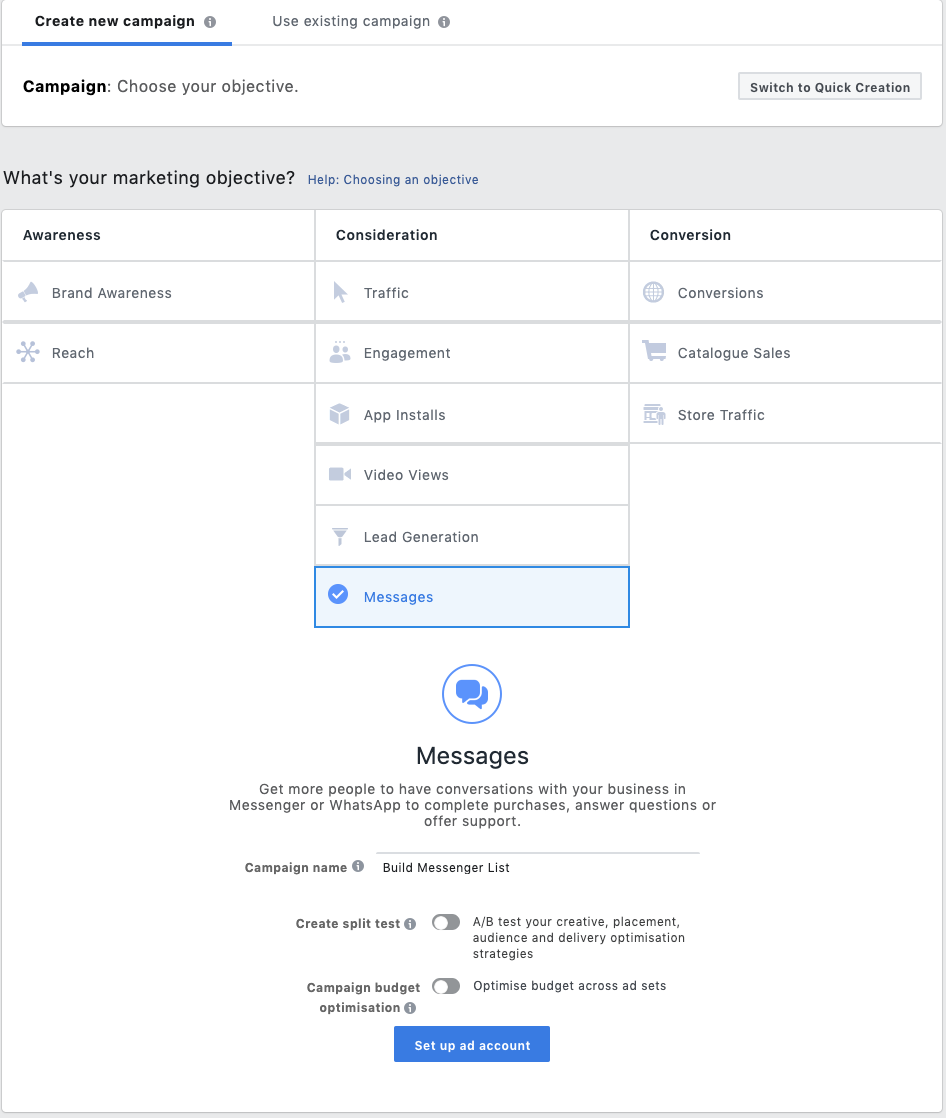Deselect the checked Messages objective

click(x=472, y=597)
